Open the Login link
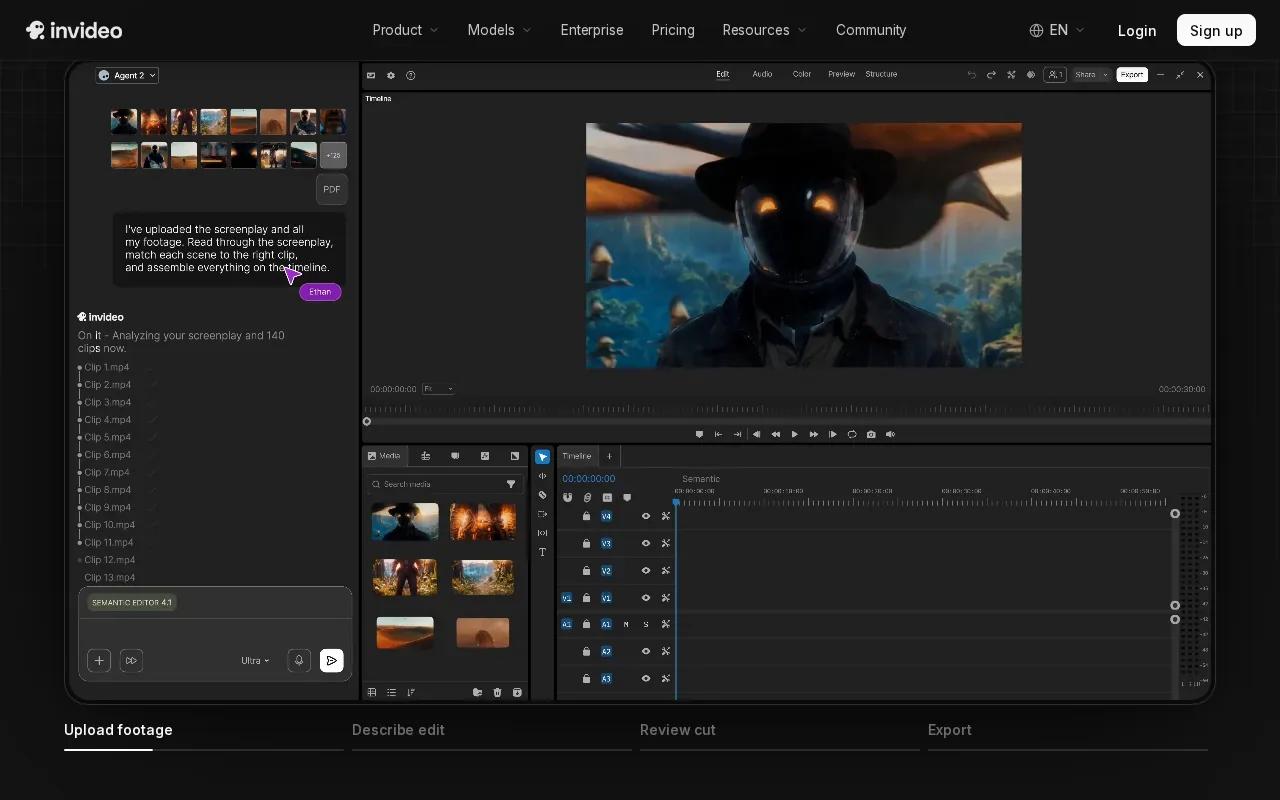 coord(1137,30)
